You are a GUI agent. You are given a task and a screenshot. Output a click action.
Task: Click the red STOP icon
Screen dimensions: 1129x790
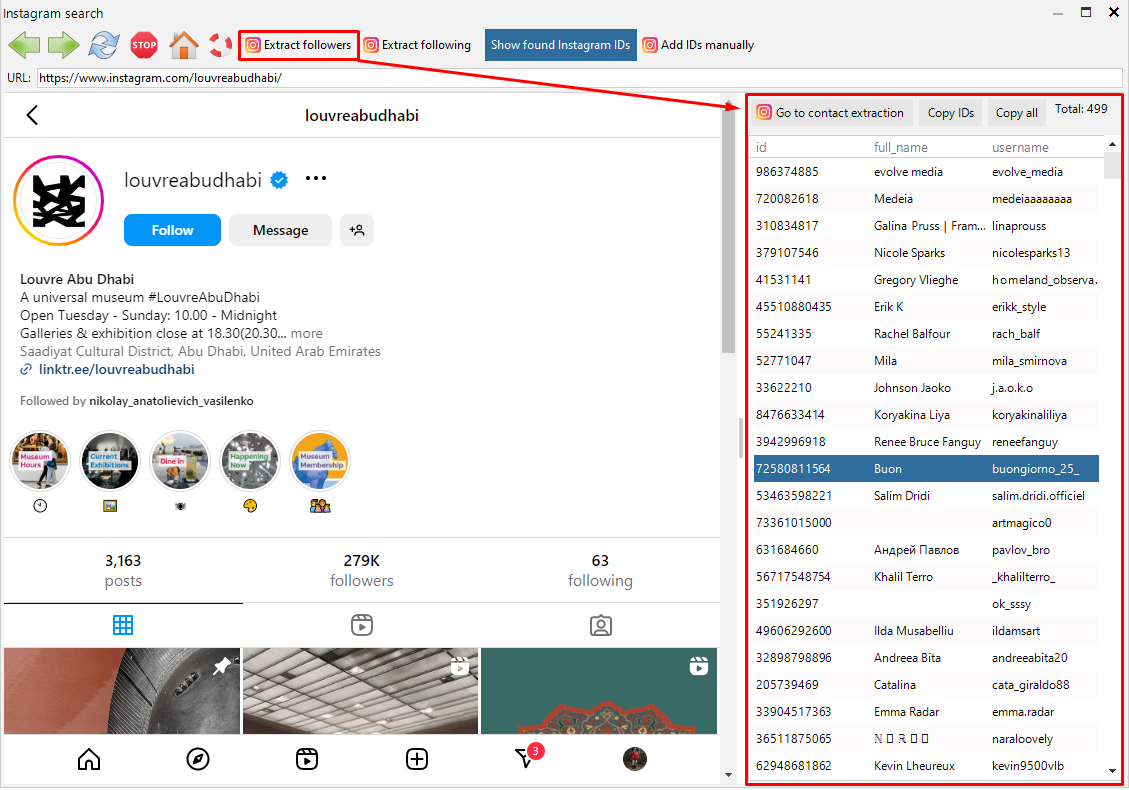(144, 45)
